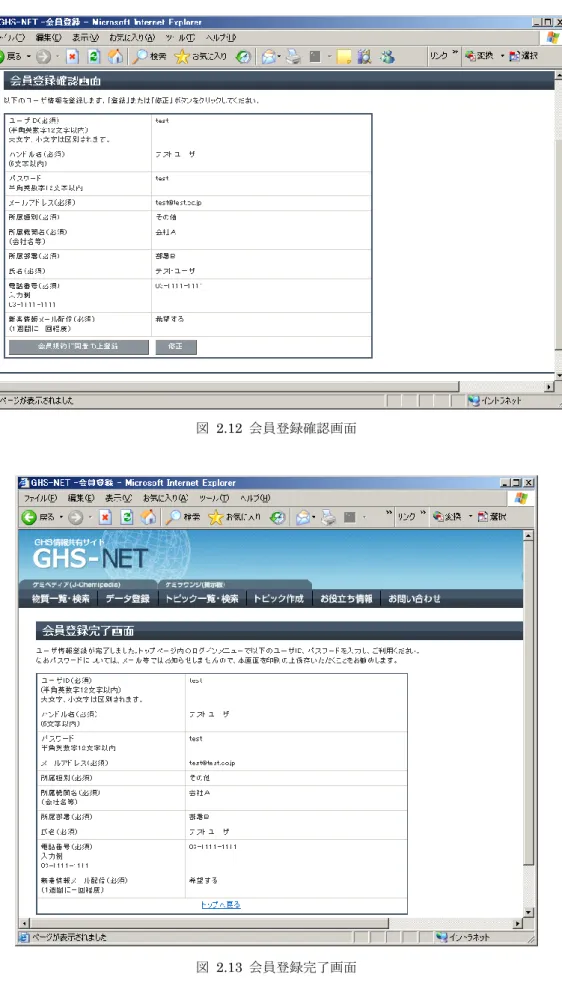Open the 編集 menu in the completion window
The height and width of the screenshot is (983, 562).
(81, 498)
